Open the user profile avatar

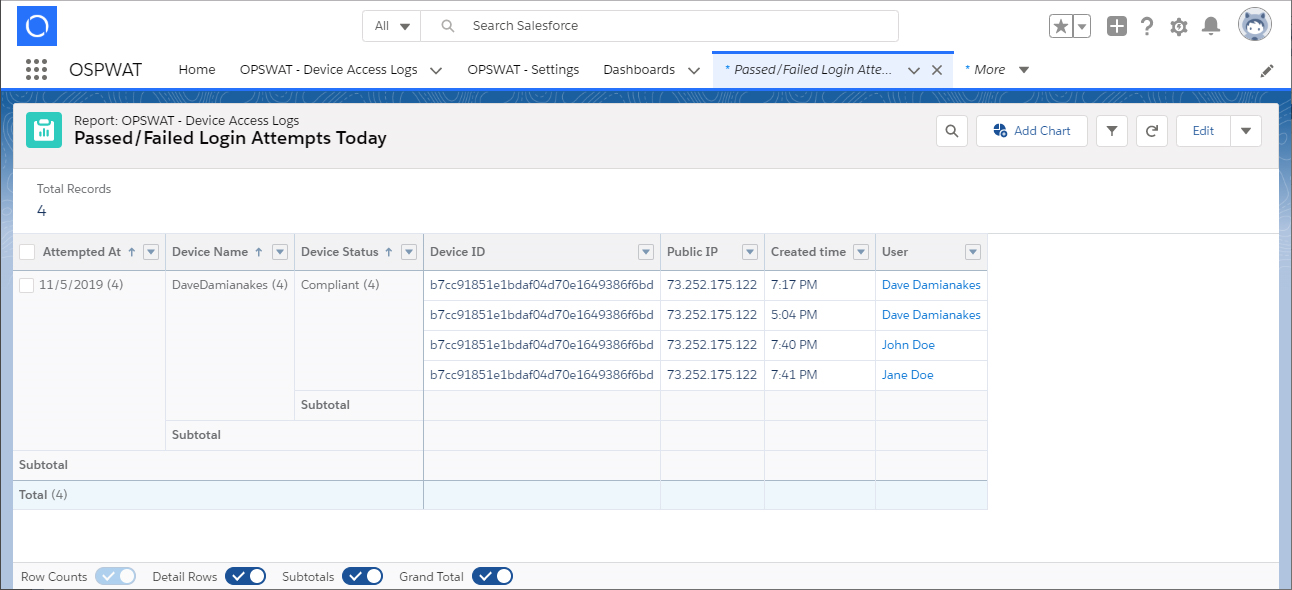1255,26
